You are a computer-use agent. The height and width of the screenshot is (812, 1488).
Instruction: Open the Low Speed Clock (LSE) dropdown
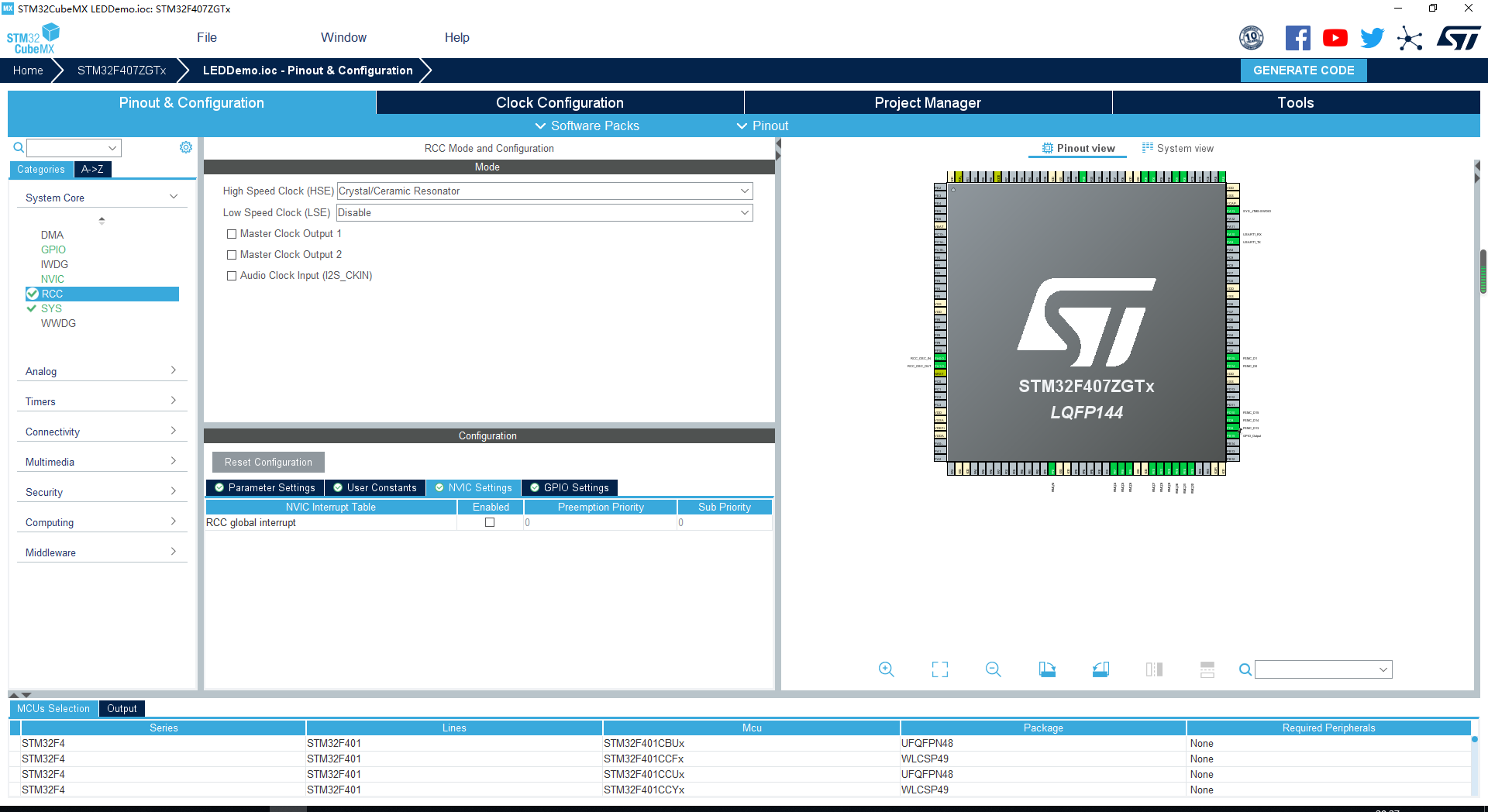point(545,212)
